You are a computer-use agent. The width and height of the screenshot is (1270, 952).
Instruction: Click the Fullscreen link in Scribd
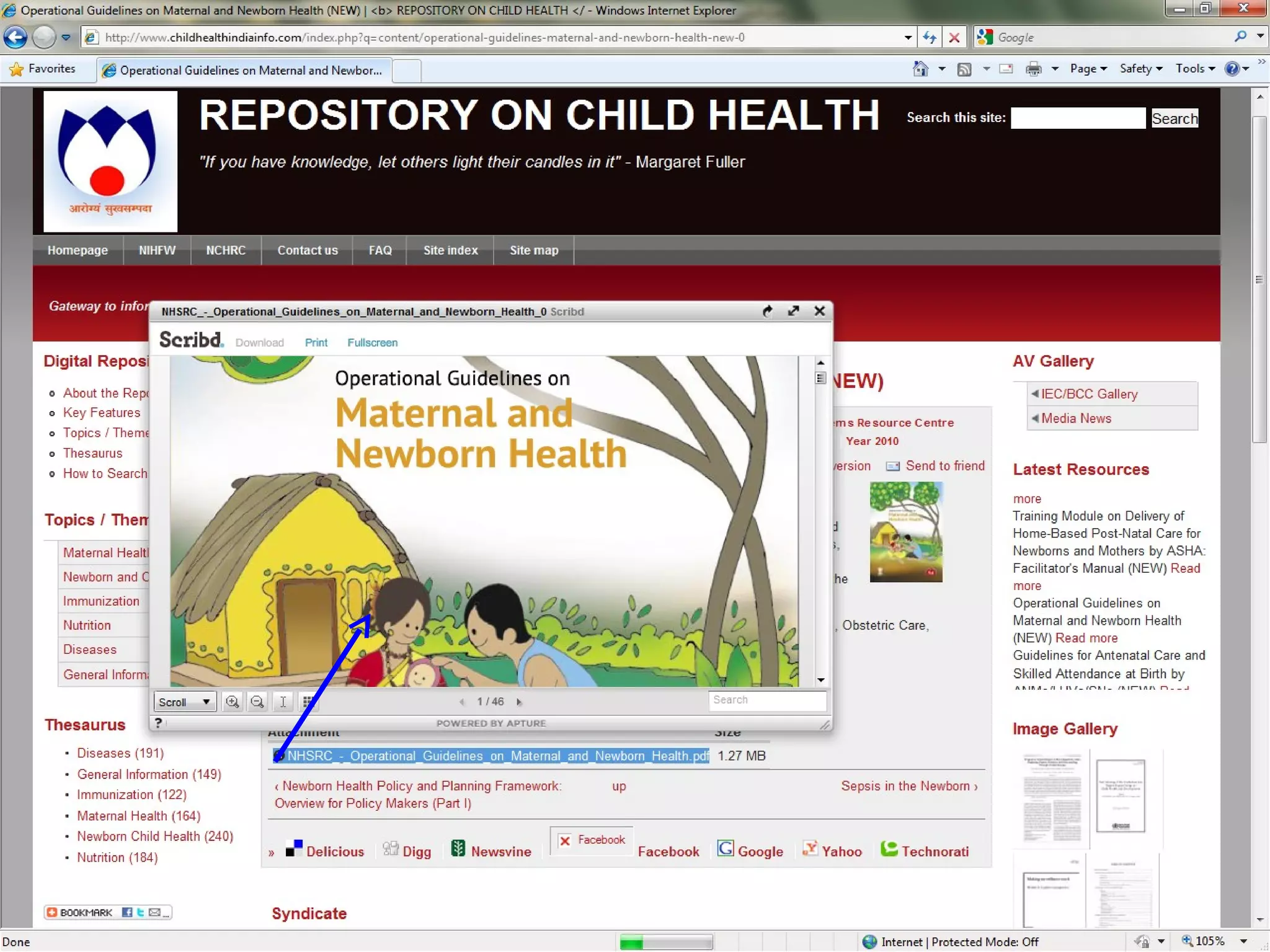pyautogui.click(x=372, y=343)
